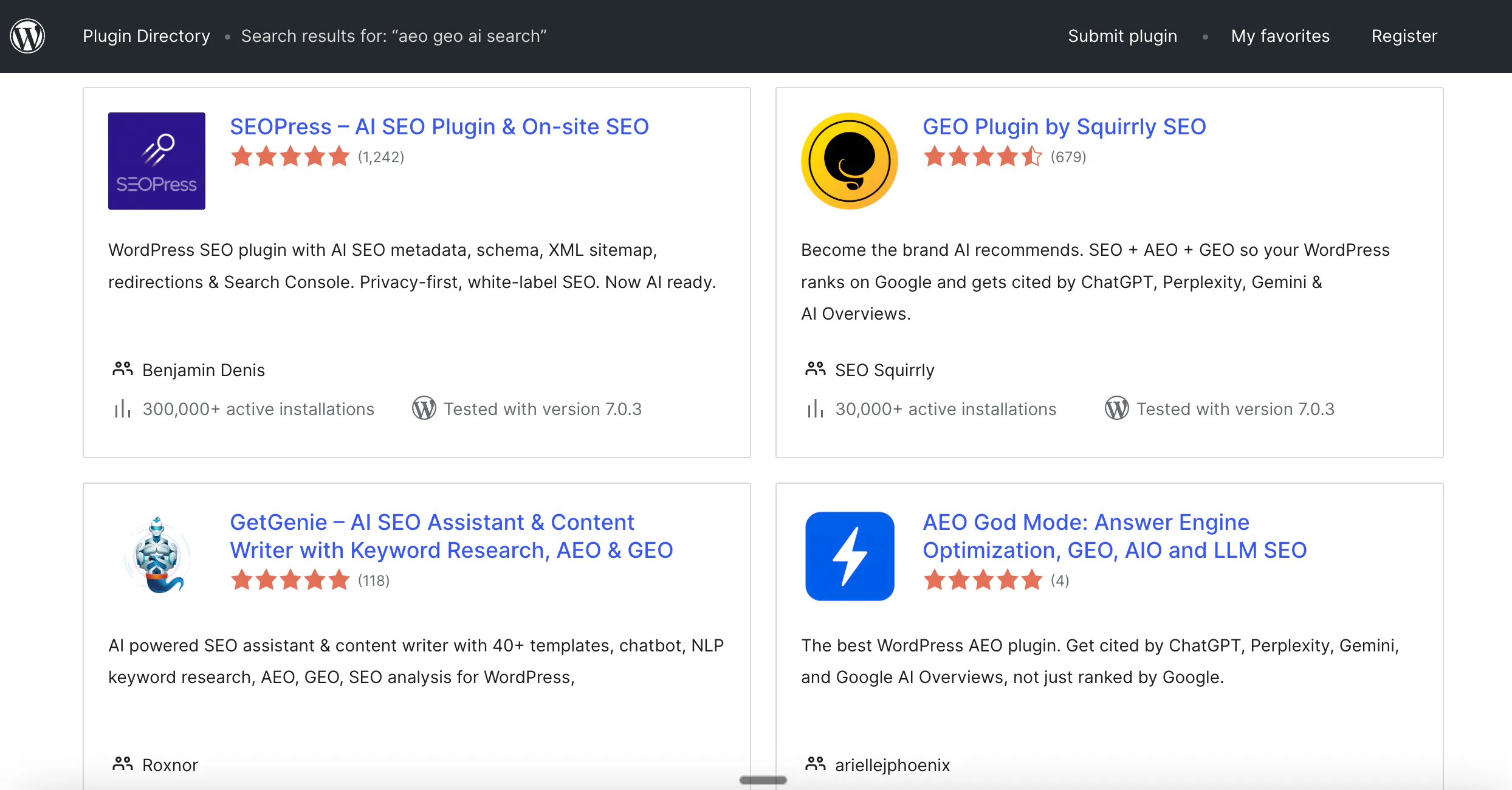Screen dimensions: 1512x790
Task: Click the bottom horizontal scroll handle
Action: [x=763, y=780]
